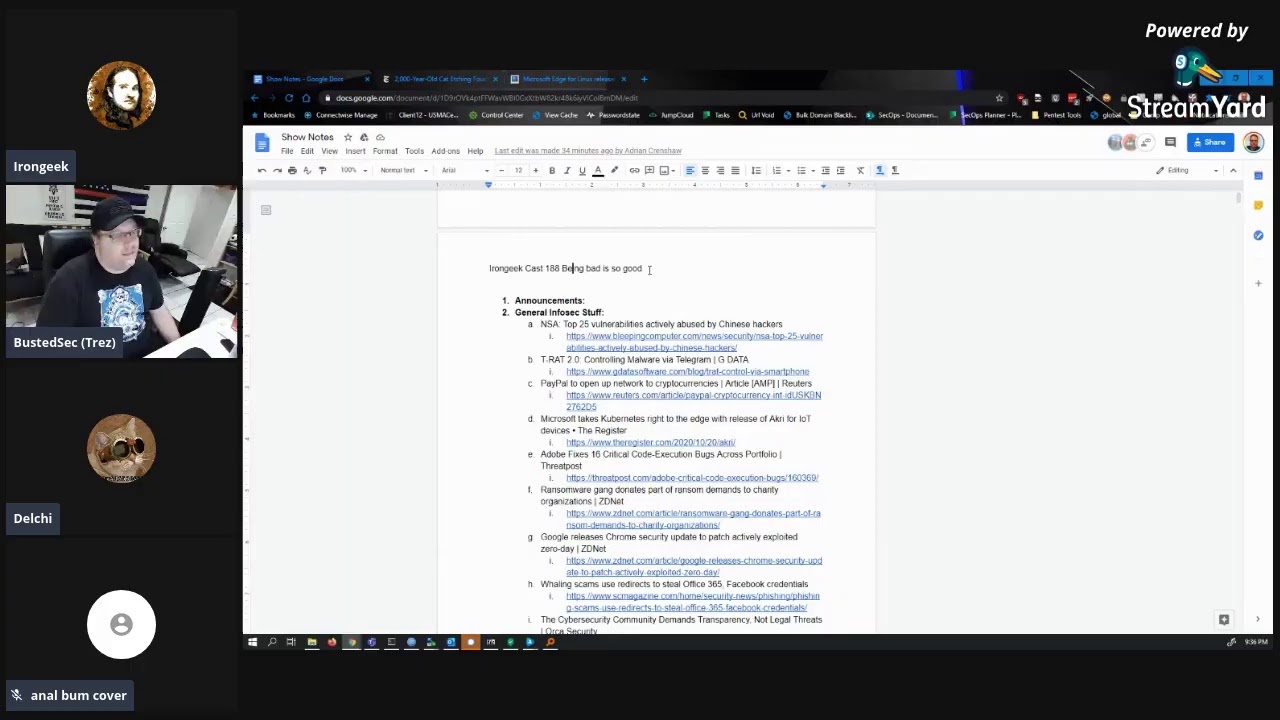Viewport: 1280px width, 720px height.
Task: Open comment history
Action: [1170, 142]
